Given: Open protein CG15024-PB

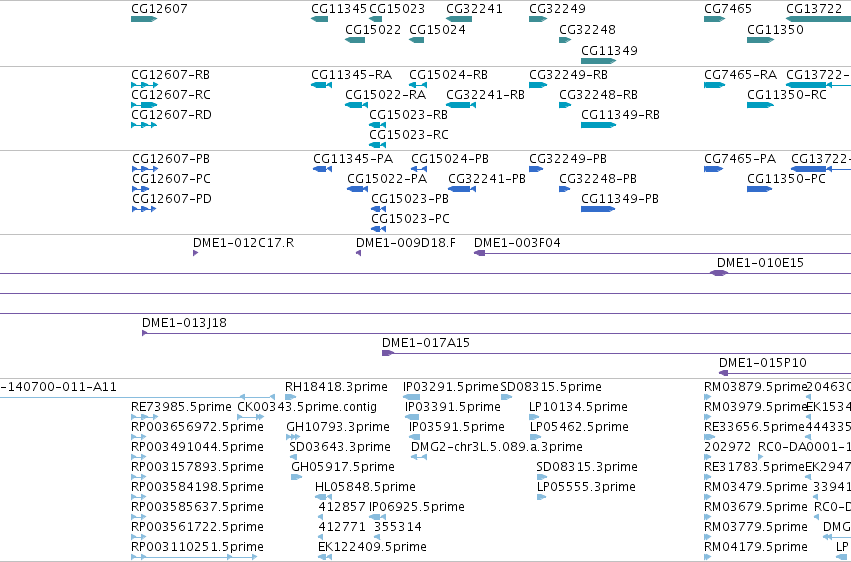Looking at the screenshot, I should [450, 158].
